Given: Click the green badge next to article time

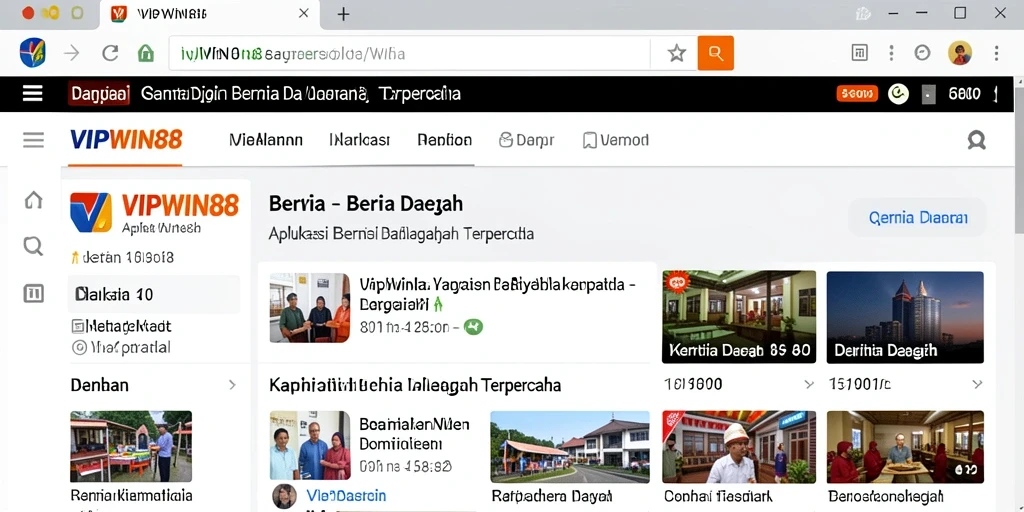Looking at the screenshot, I should click(x=473, y=327).
